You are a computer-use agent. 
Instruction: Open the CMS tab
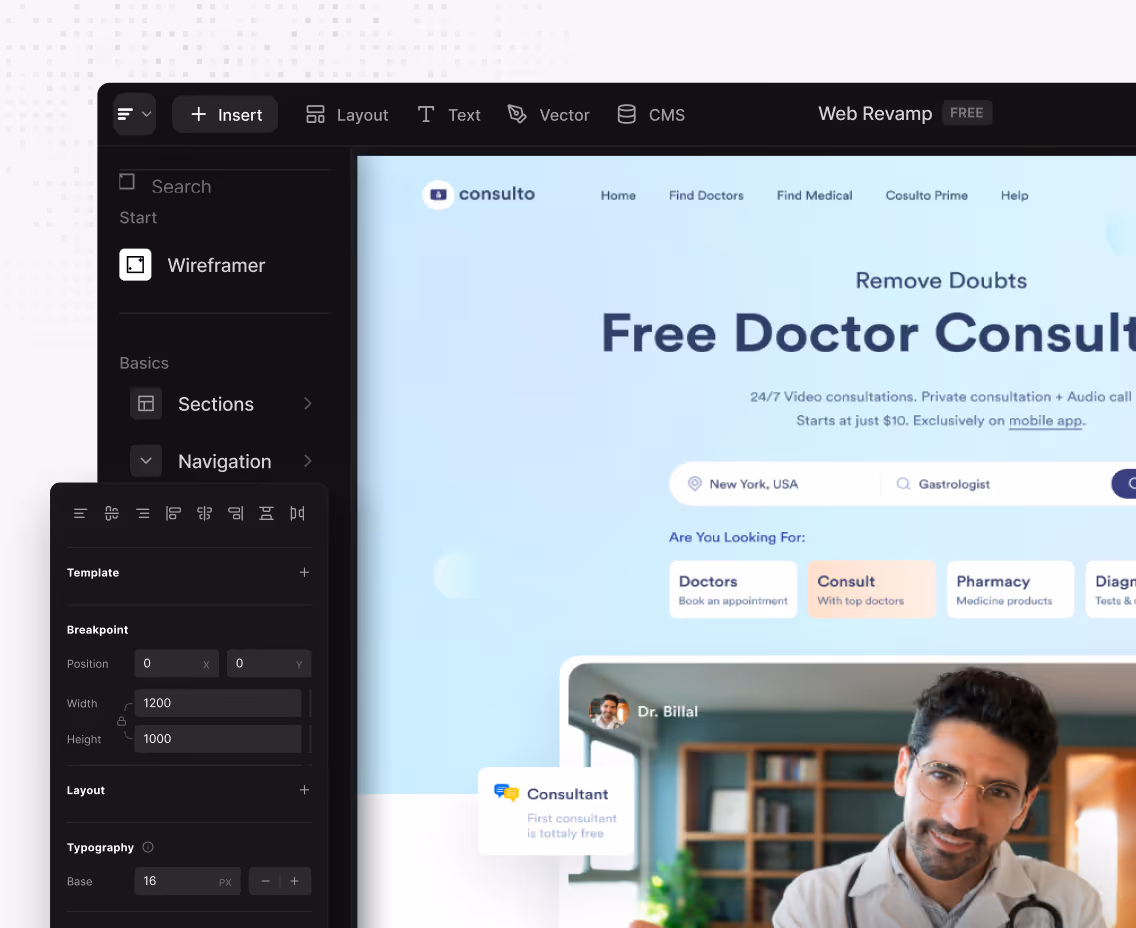[651, 114]
